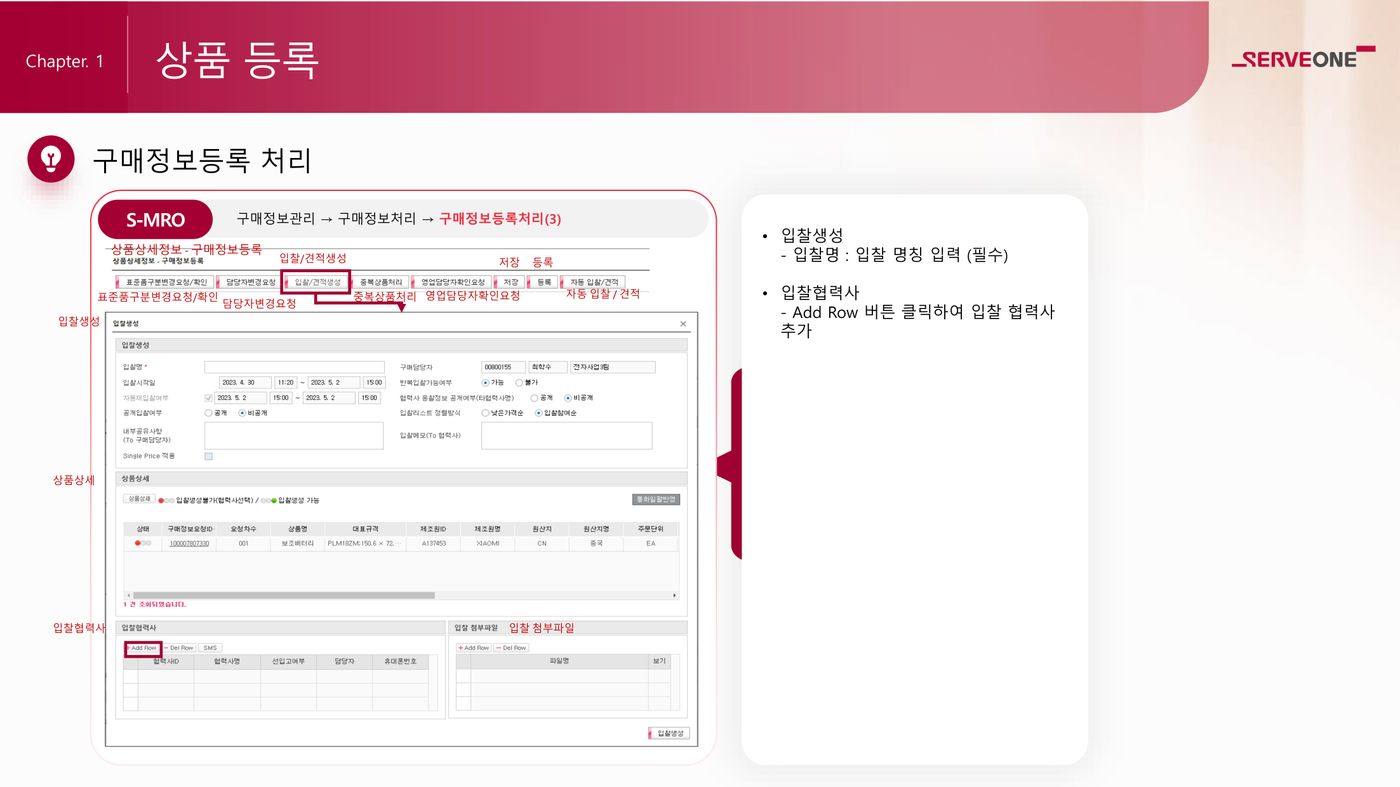
Task: Click the 중복상품처리 tab button
Action: (x=381, y=283)
